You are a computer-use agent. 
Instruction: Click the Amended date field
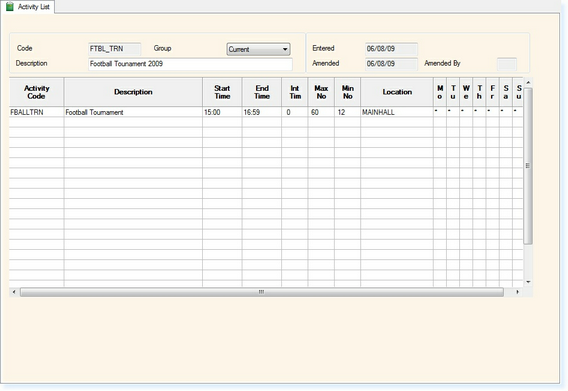click(391, 64)
